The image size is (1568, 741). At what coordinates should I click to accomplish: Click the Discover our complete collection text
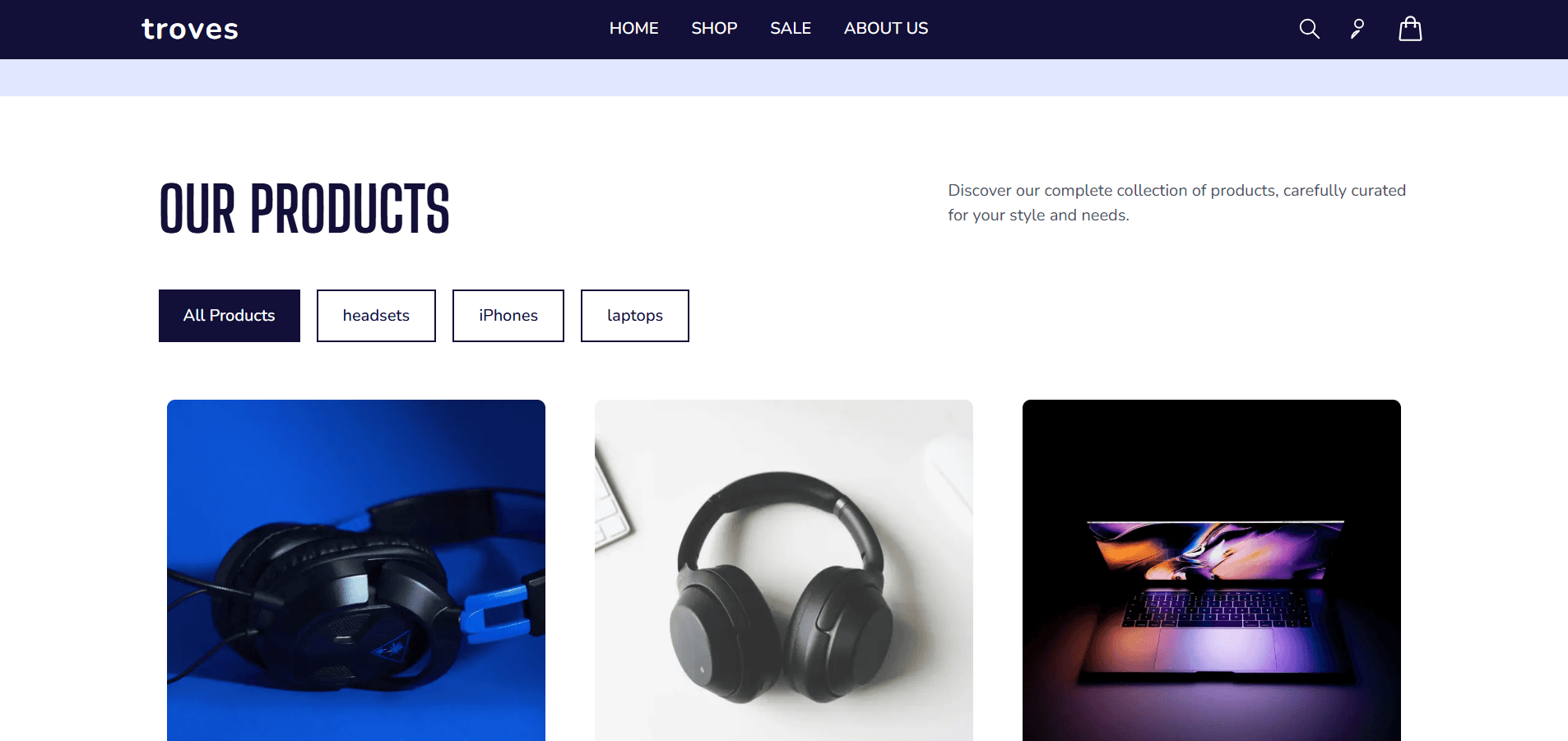coord(1177,202)
